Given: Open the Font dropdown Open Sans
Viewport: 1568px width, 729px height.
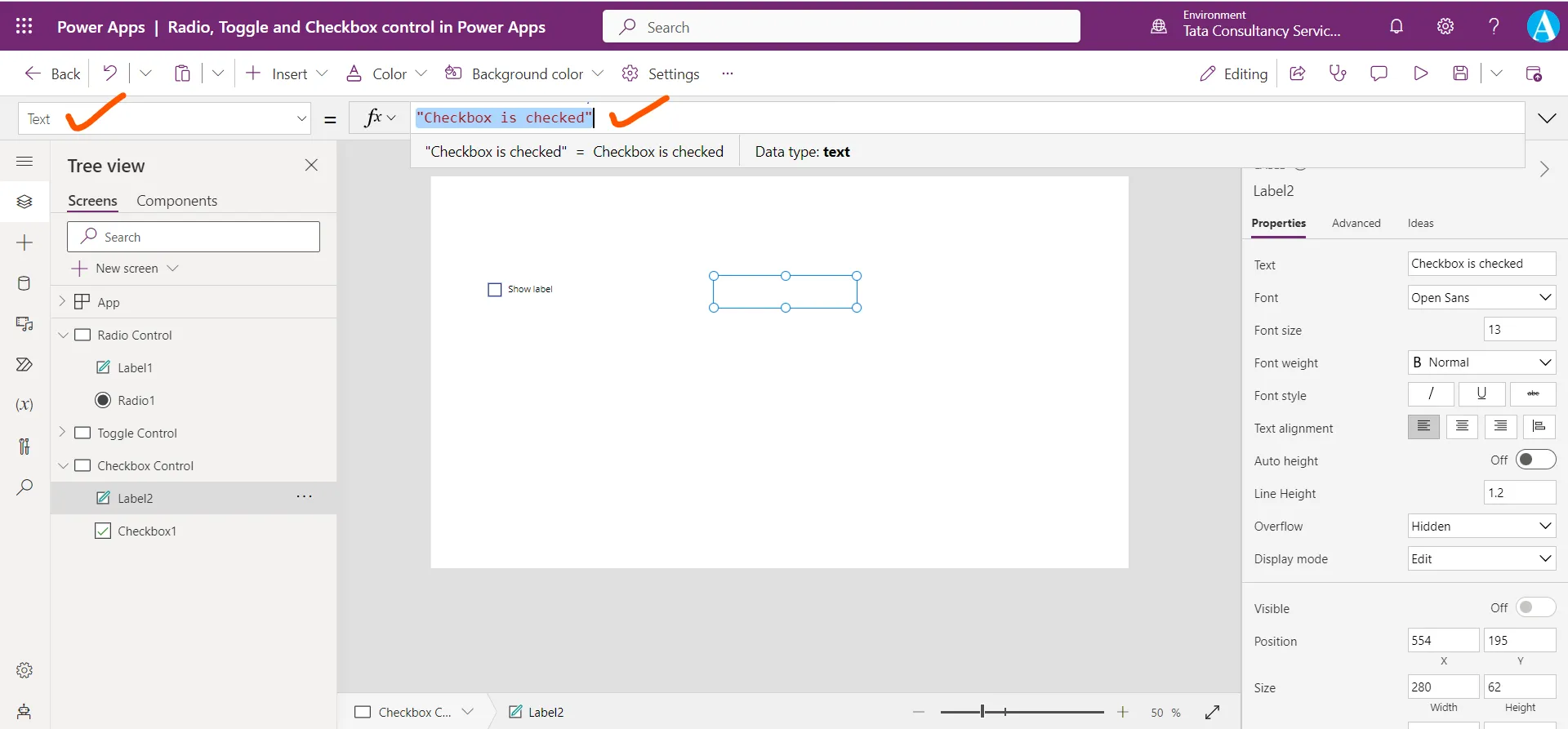Looking at the screenshot, I should 1481,297.
